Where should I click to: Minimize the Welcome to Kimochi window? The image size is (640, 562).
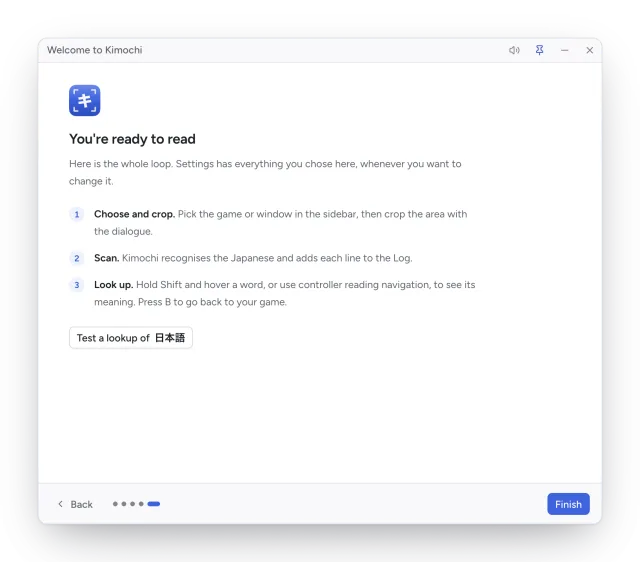pos(564,50)
